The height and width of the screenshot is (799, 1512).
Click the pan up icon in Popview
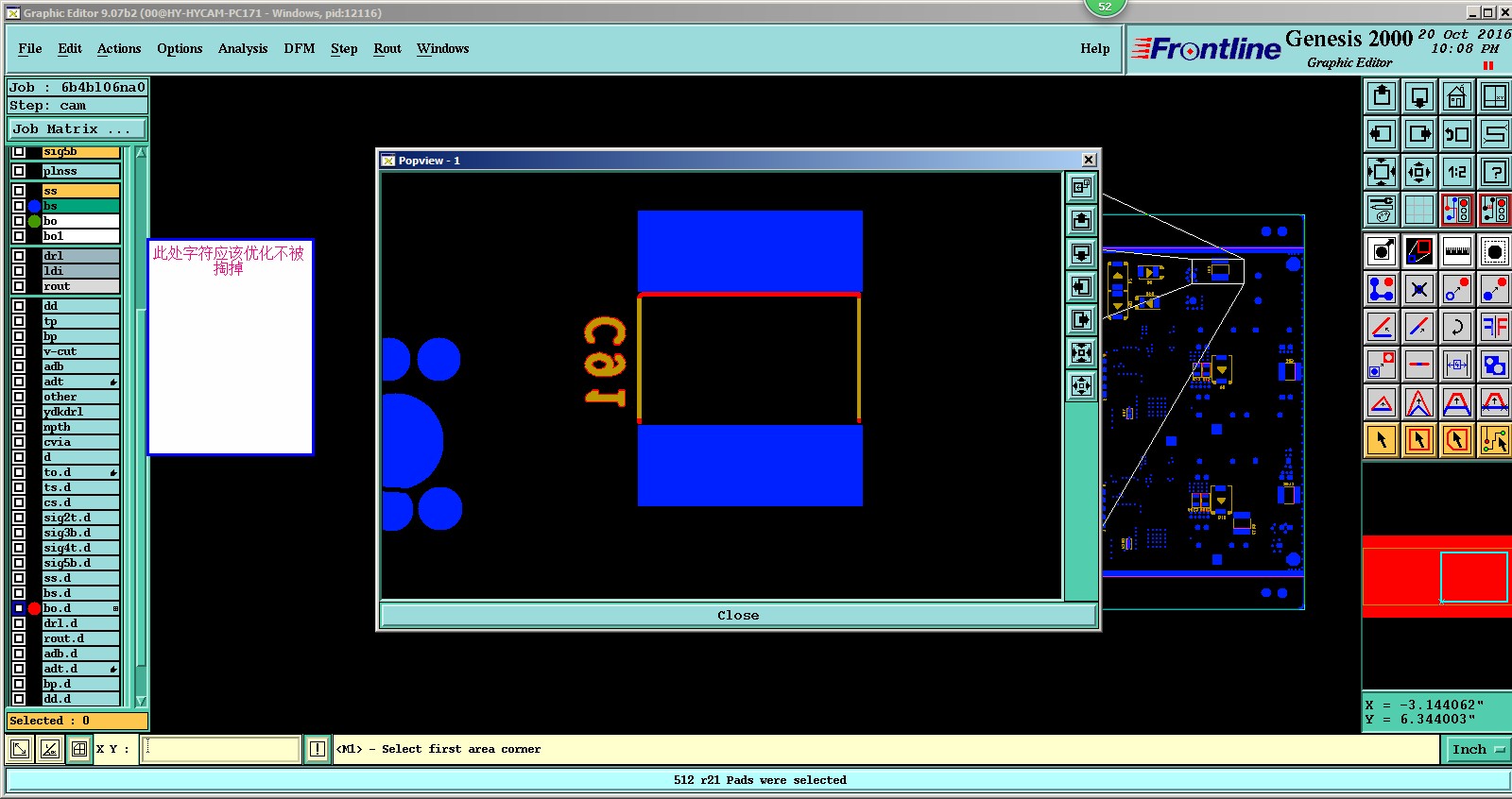click(1082, 221)
